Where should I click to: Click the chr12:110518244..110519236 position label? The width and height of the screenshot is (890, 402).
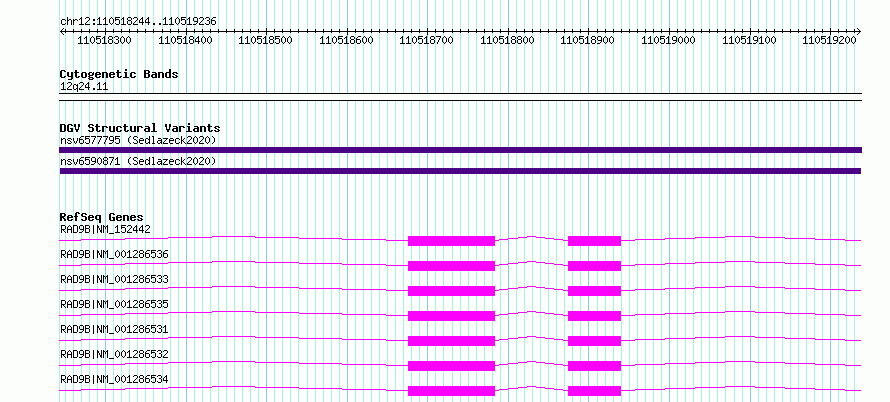138,21
